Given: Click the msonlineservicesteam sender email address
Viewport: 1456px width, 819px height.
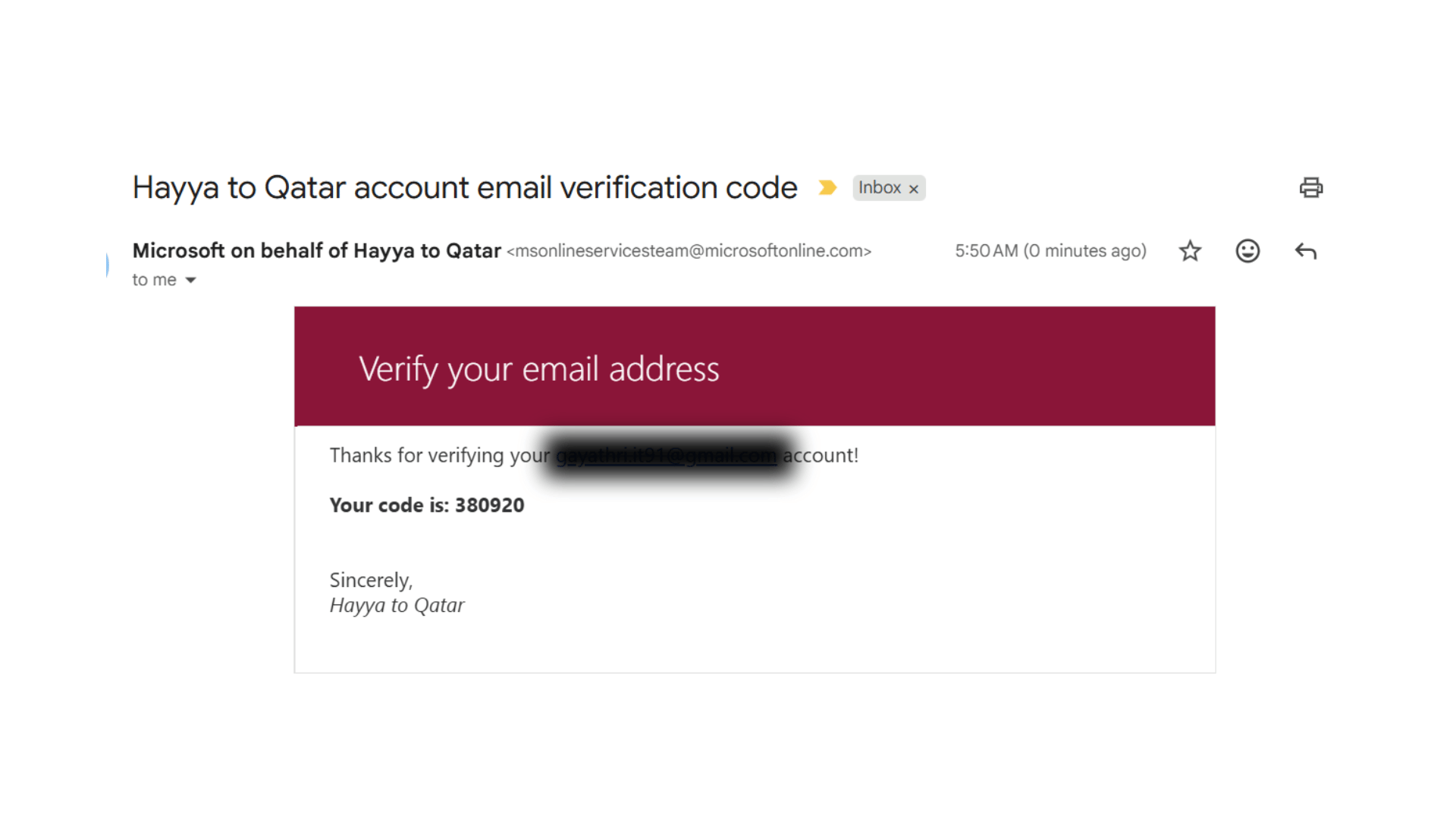Looking at the screenshot, I should click(689, 251).
